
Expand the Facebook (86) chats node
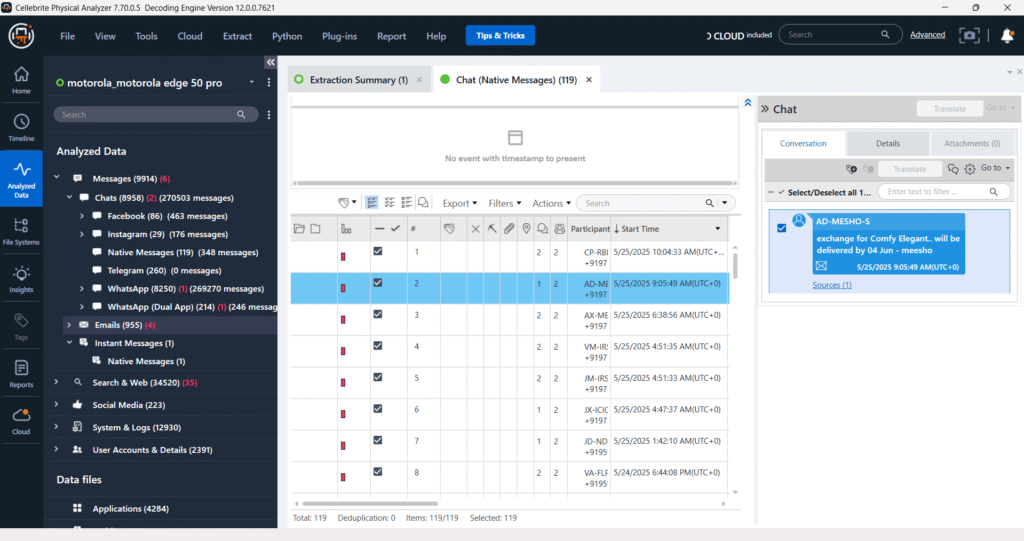pos(82,216)
